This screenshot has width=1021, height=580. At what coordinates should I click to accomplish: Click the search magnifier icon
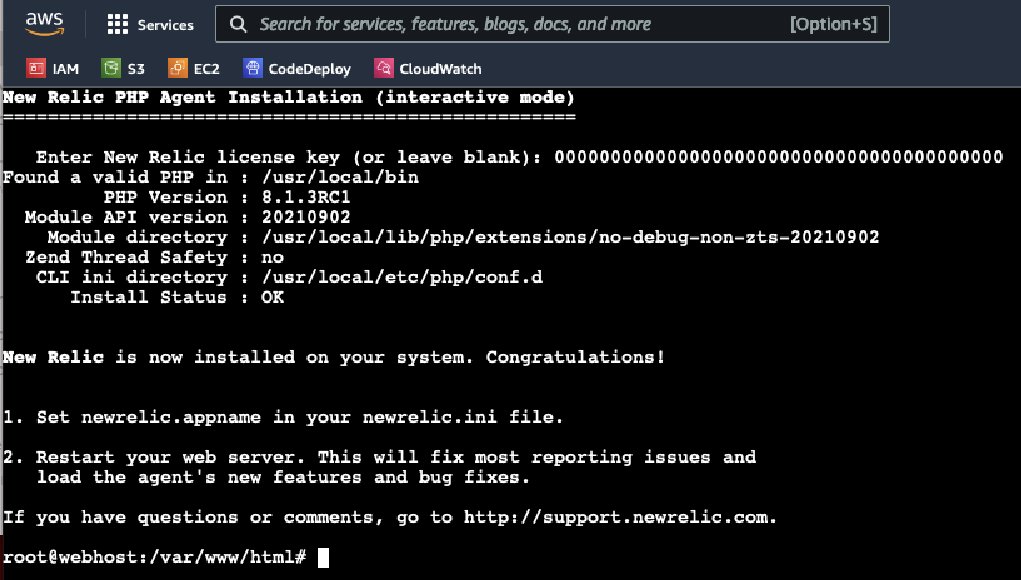(x=238, y=24)
